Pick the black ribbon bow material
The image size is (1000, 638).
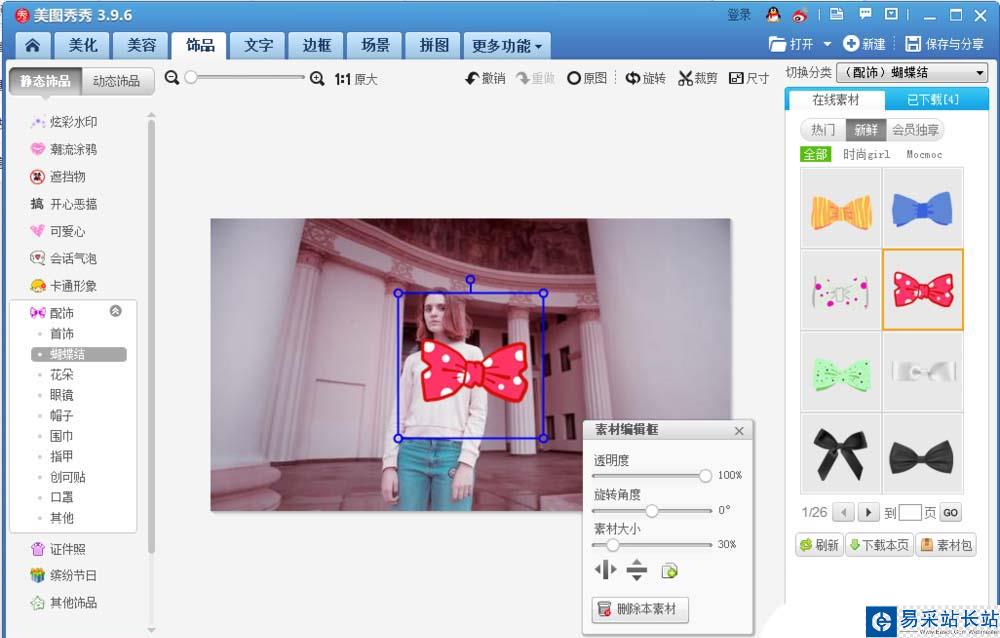(841, 453)
